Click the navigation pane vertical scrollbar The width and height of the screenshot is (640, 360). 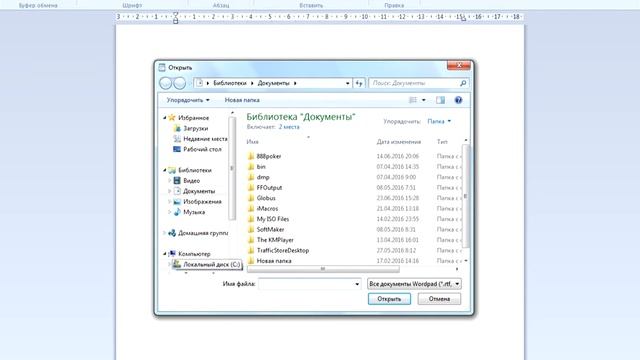tap(232, 168)
